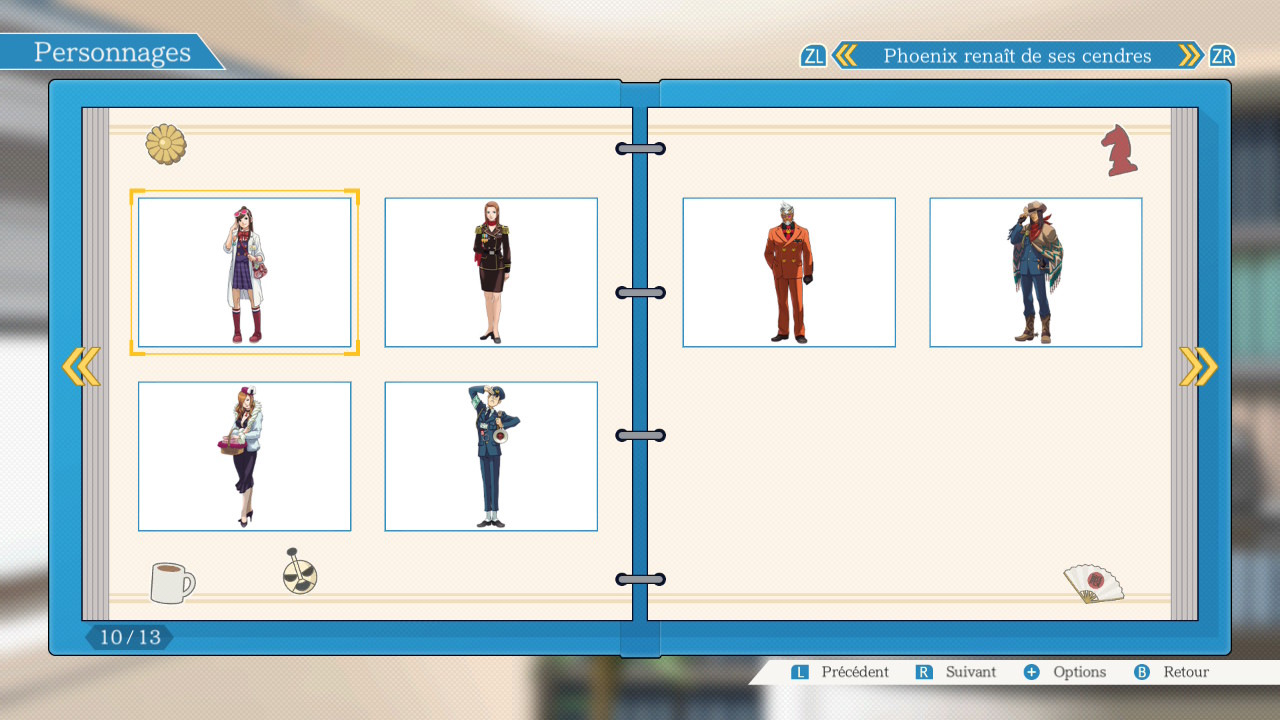Open the woman in black military uniform portrait

click(491, 272)
